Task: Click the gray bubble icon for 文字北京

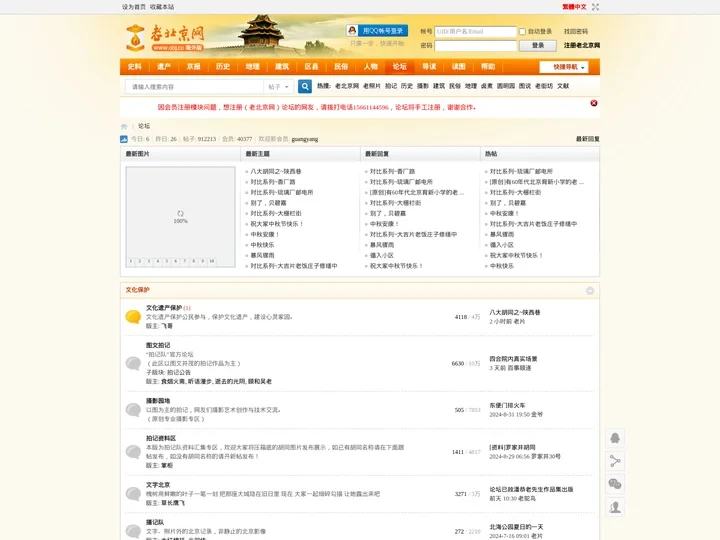Action: coord(133,494)
